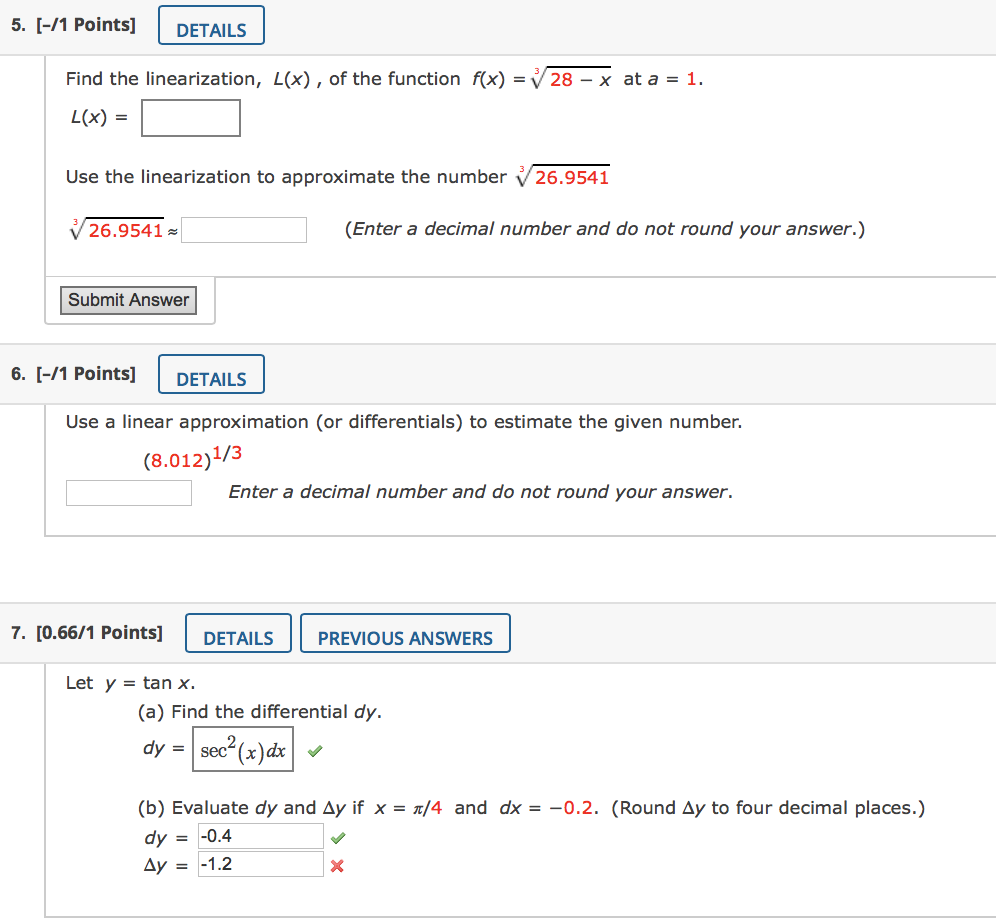Open DETAILS for question 5
This screenshot has height=924, width=996.
(x=211, y=25)
